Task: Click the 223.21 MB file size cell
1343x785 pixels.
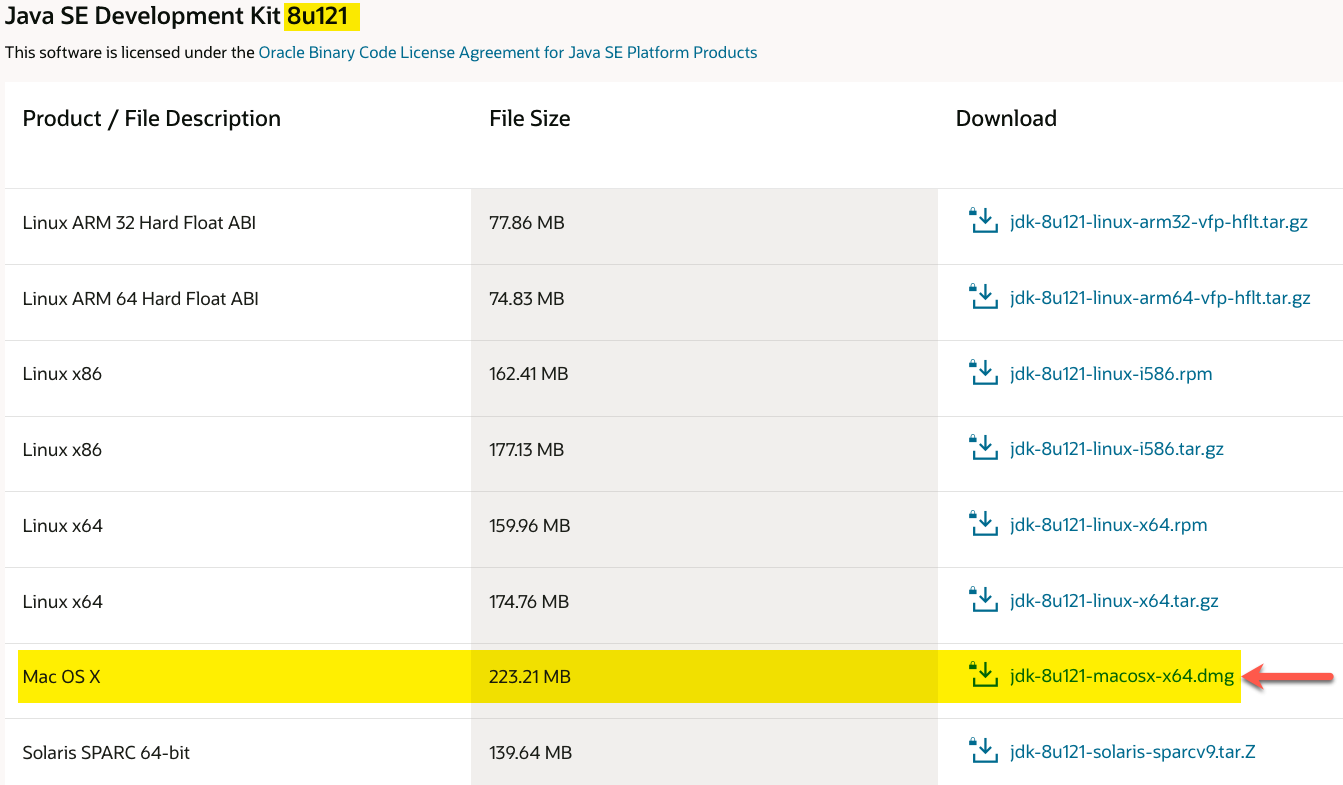Action: click(530, 677)
